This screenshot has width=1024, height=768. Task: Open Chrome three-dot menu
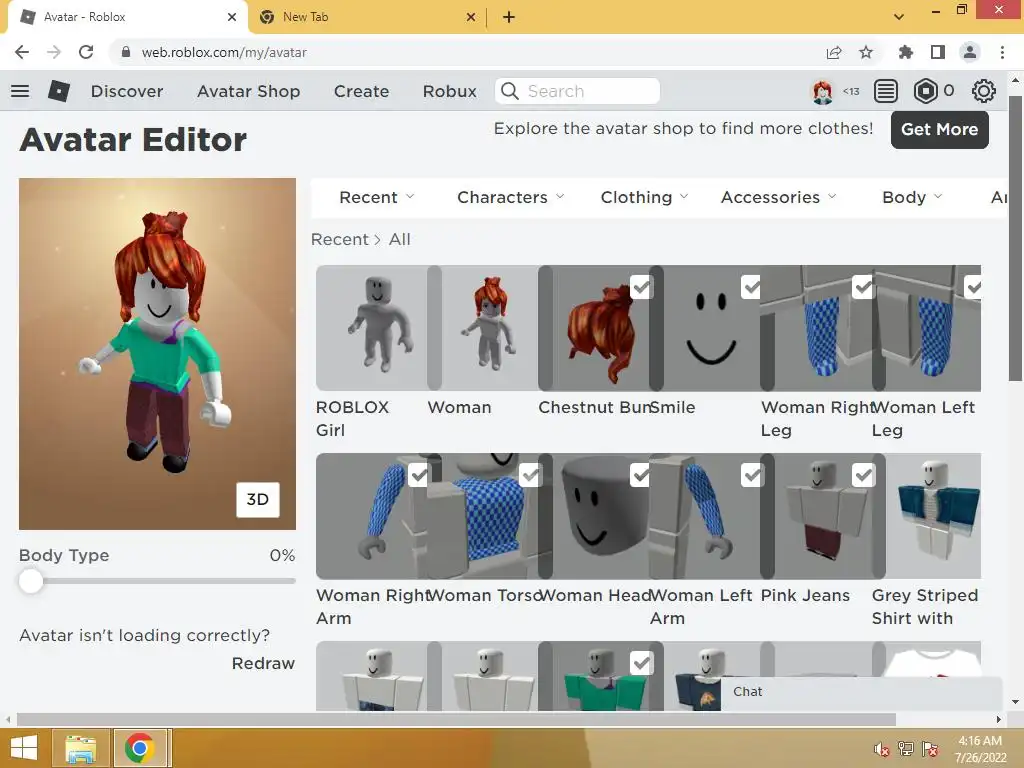[1002, 52]
